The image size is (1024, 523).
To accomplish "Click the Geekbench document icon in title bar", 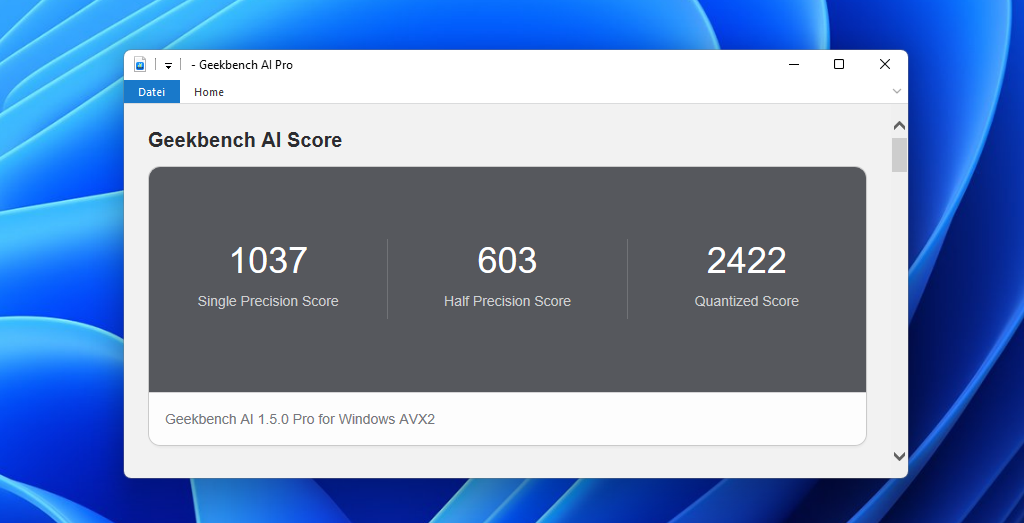I will [140, 64].
